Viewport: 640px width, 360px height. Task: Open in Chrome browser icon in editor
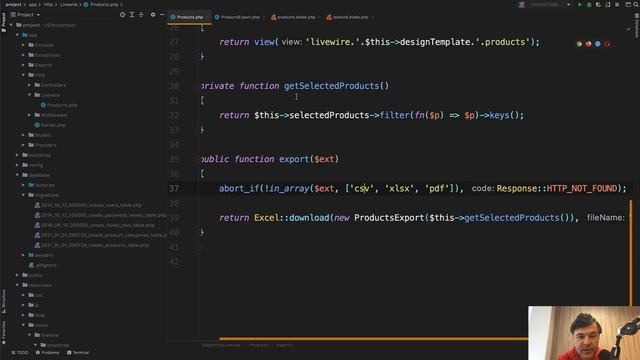579,44
